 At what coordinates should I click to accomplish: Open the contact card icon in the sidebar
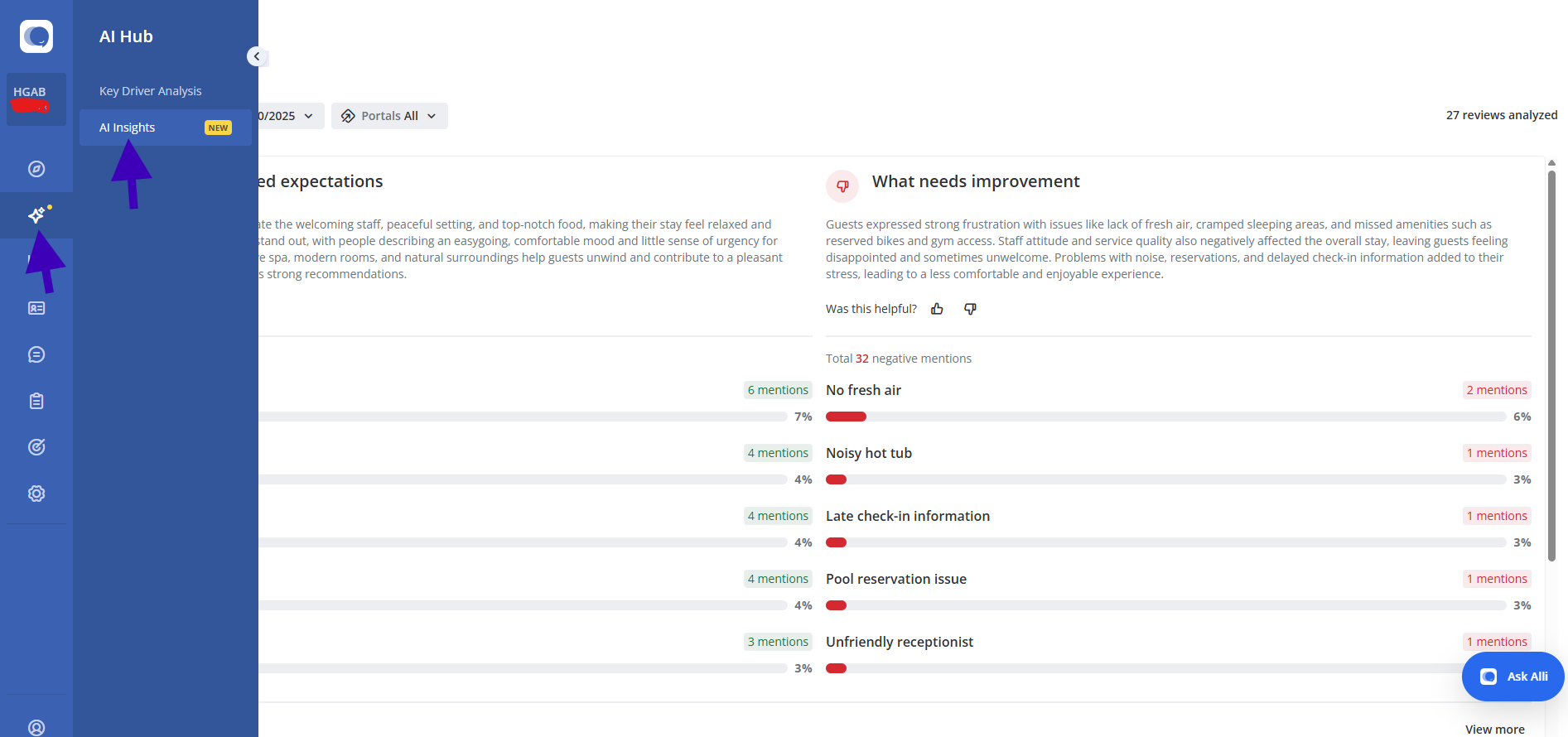tap(36, 308)
